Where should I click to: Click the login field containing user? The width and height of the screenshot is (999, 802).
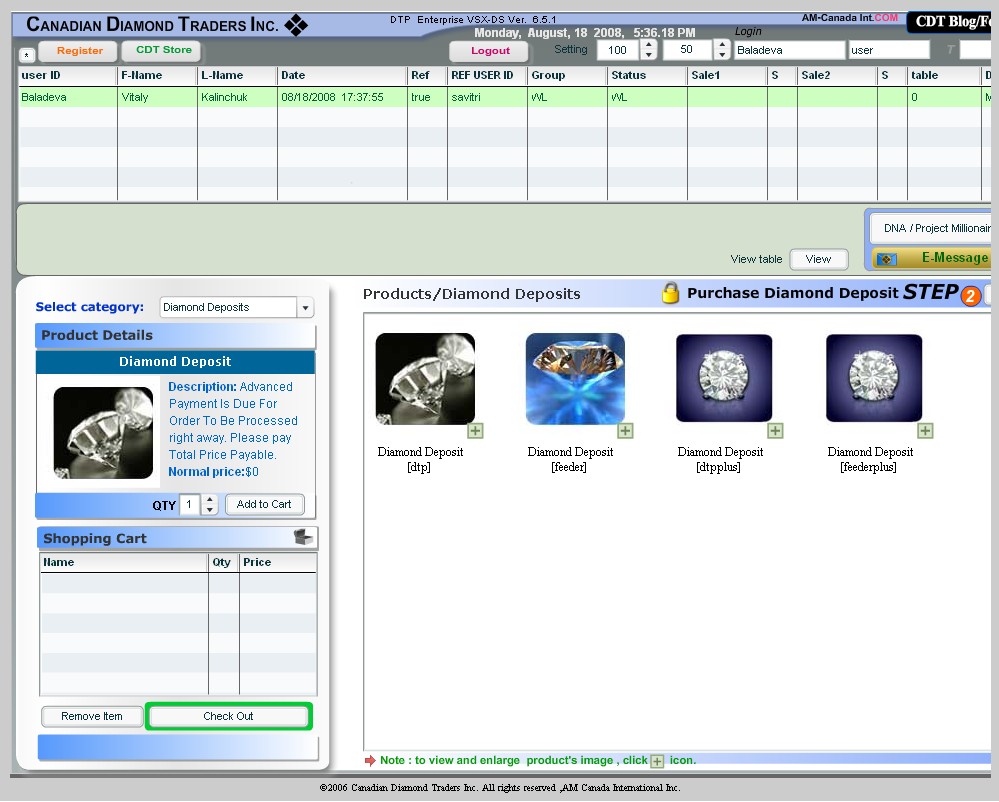click(889, 50)
